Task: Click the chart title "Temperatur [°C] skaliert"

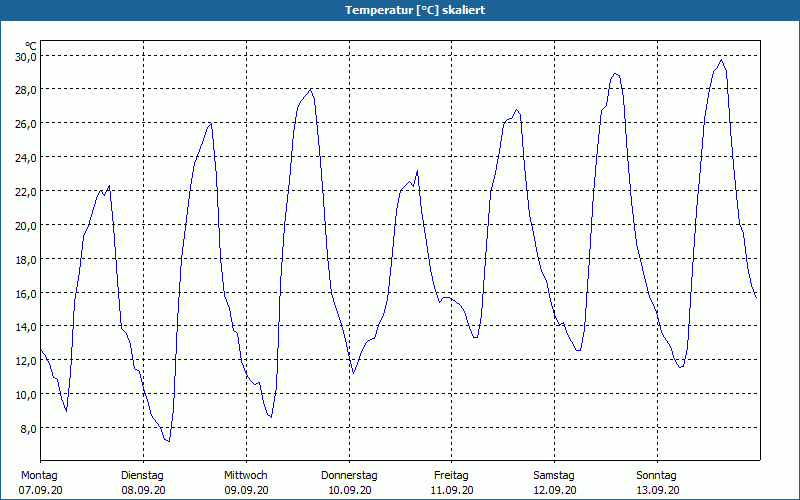Action: tap(415, 10)
